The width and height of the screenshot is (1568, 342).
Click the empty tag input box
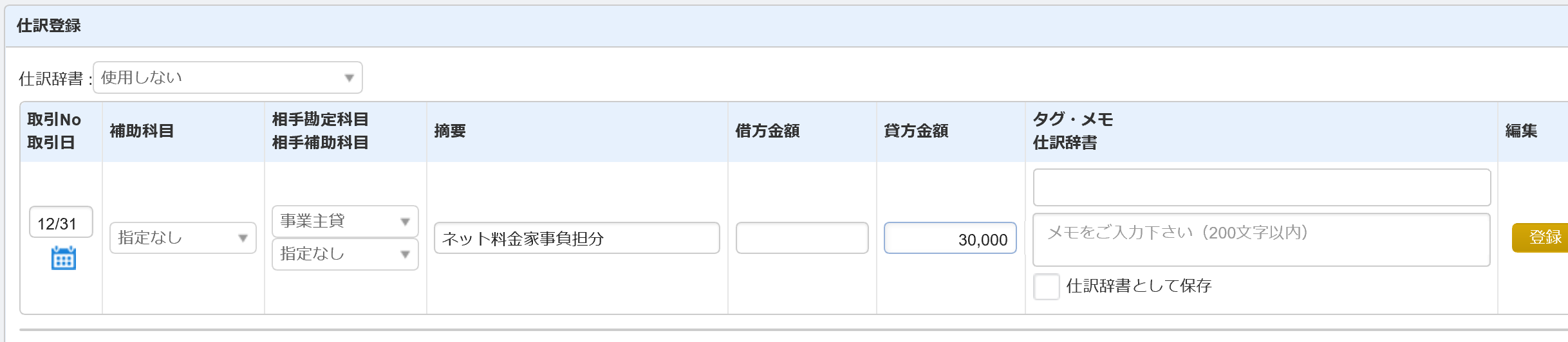click(x=1262, y=187)
